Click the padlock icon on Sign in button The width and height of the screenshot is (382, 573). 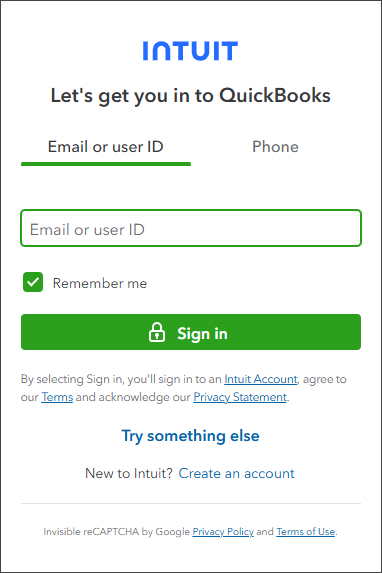click(157, 332)
